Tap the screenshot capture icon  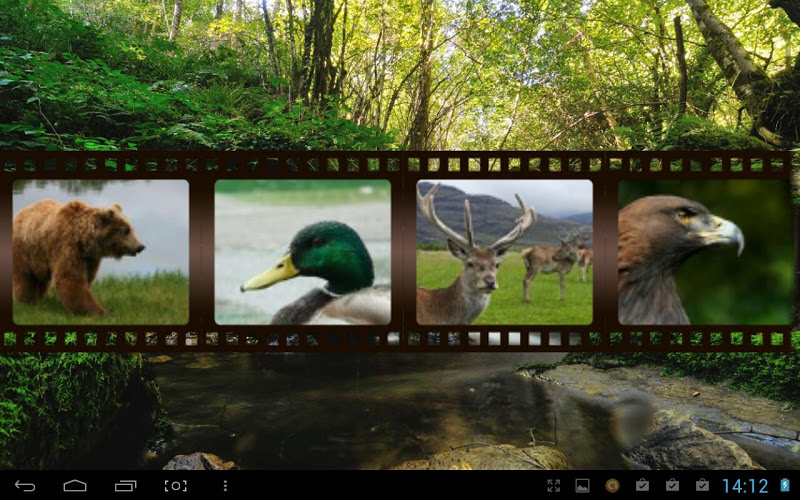[176, 486]
